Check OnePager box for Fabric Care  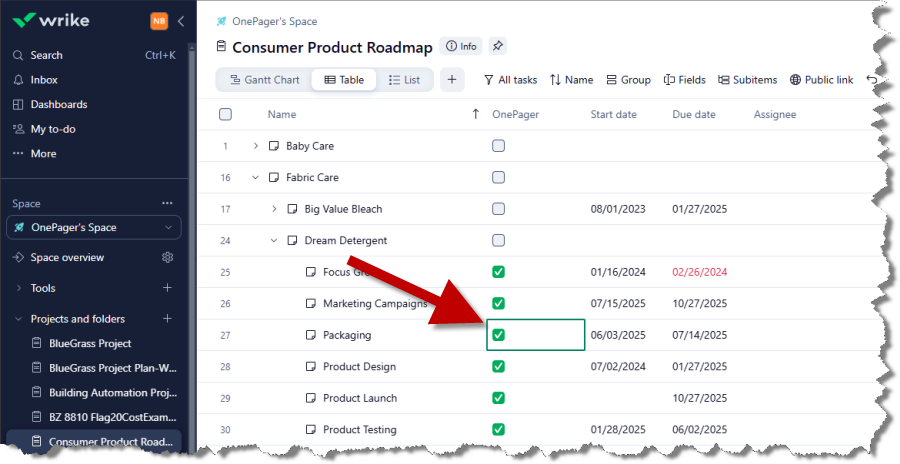coord(498,177)
